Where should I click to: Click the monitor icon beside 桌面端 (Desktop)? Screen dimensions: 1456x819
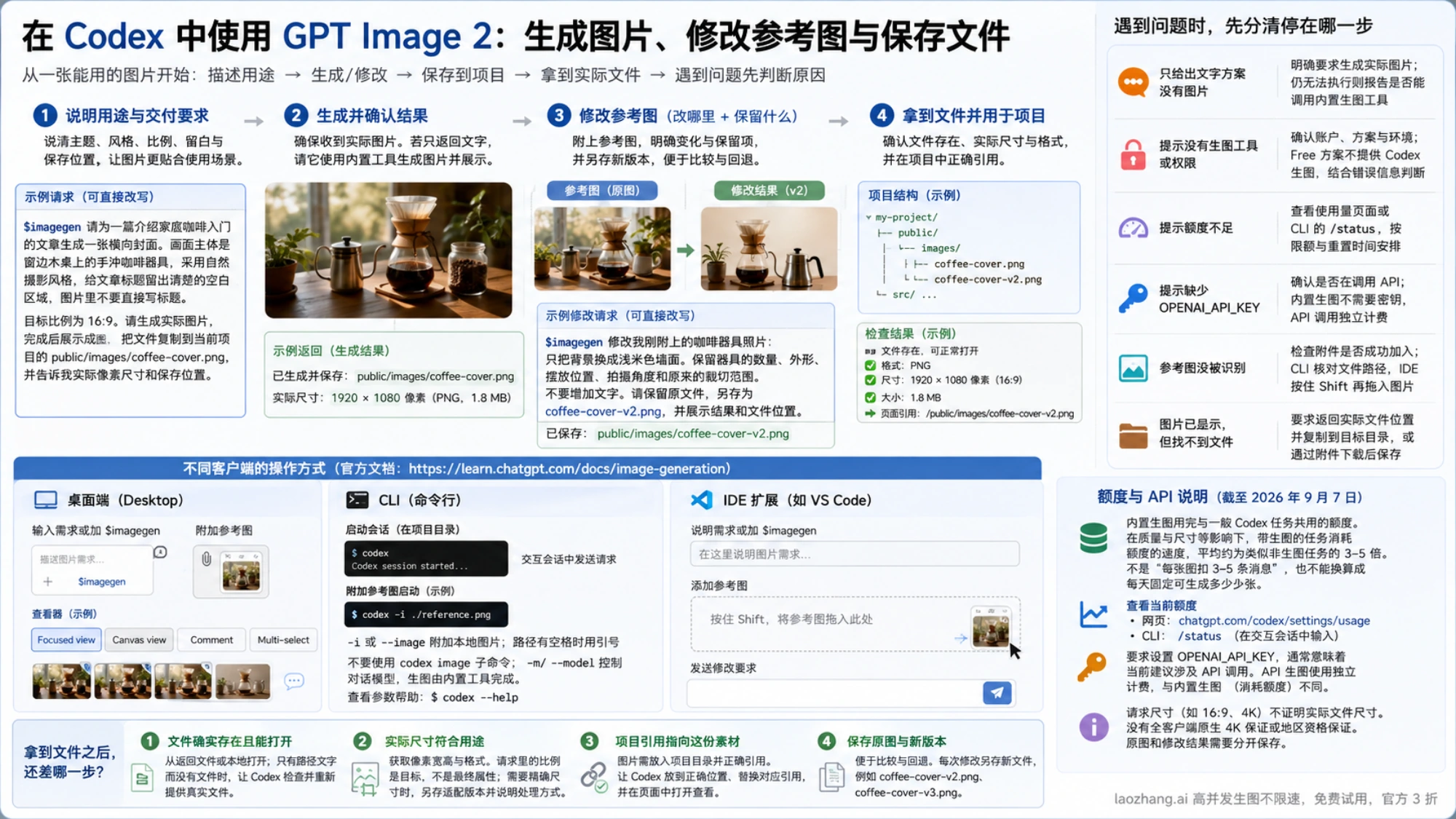46,500
